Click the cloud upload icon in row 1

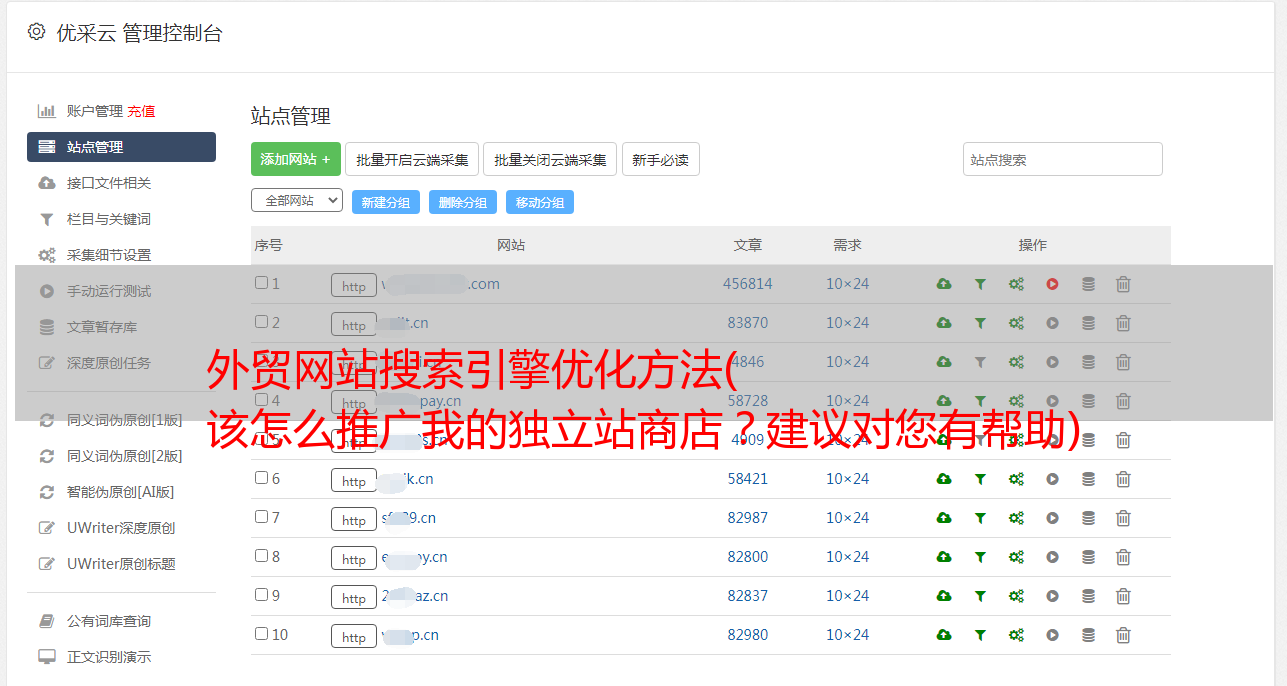(x=944, y=284)
